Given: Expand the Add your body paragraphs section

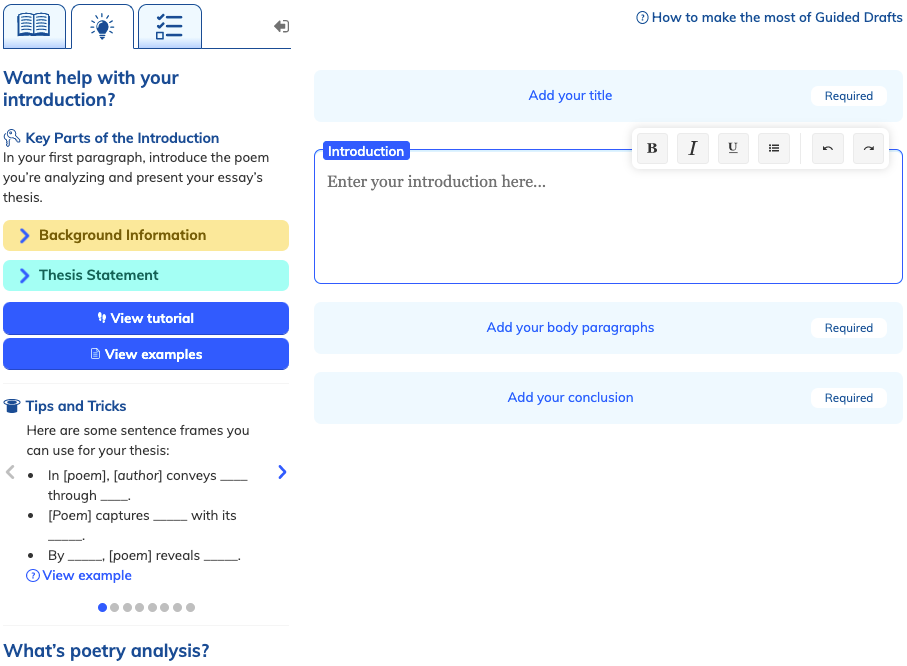Looking at the screenshot, I should tap(570, 328).
